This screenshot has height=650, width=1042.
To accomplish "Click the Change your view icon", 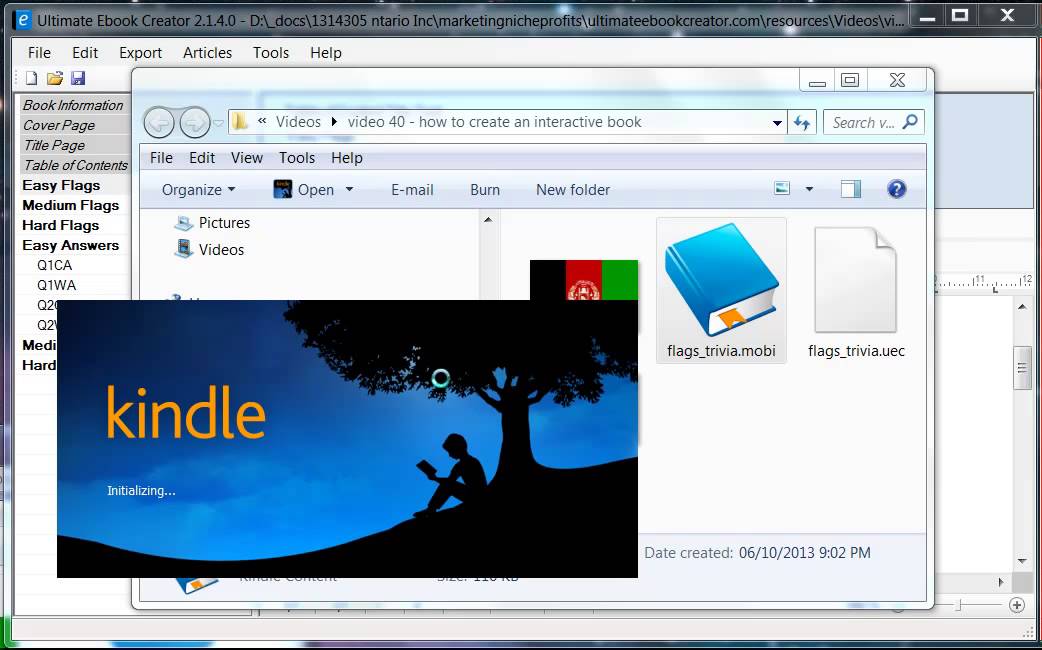I will coord(782,189).
